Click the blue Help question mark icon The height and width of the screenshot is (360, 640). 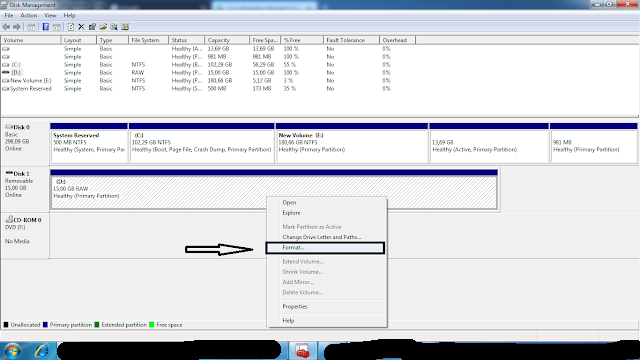[x=45, y=27]
